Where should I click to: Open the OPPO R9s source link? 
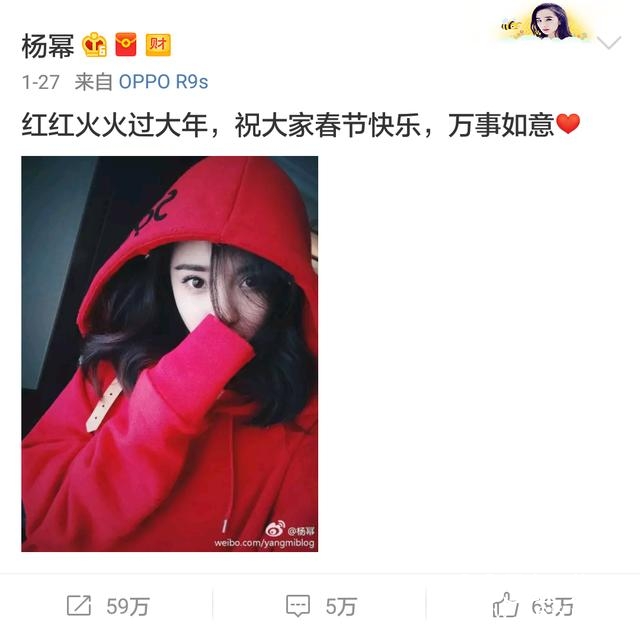[163, 82]
